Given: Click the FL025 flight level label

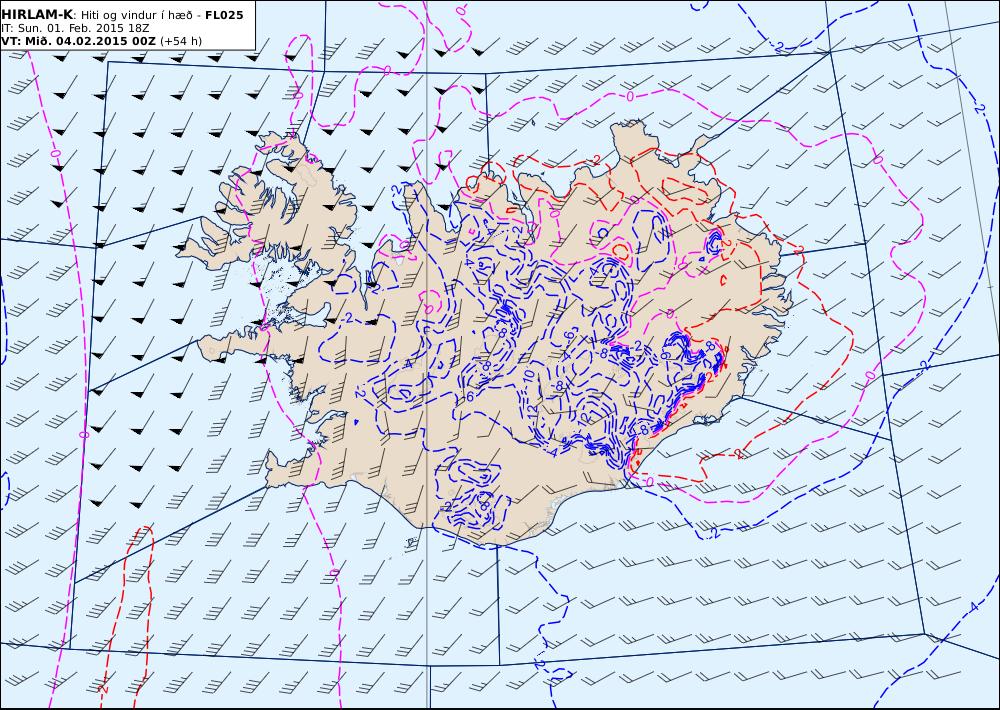Looking at the screenshot, I should coord(224,15).
